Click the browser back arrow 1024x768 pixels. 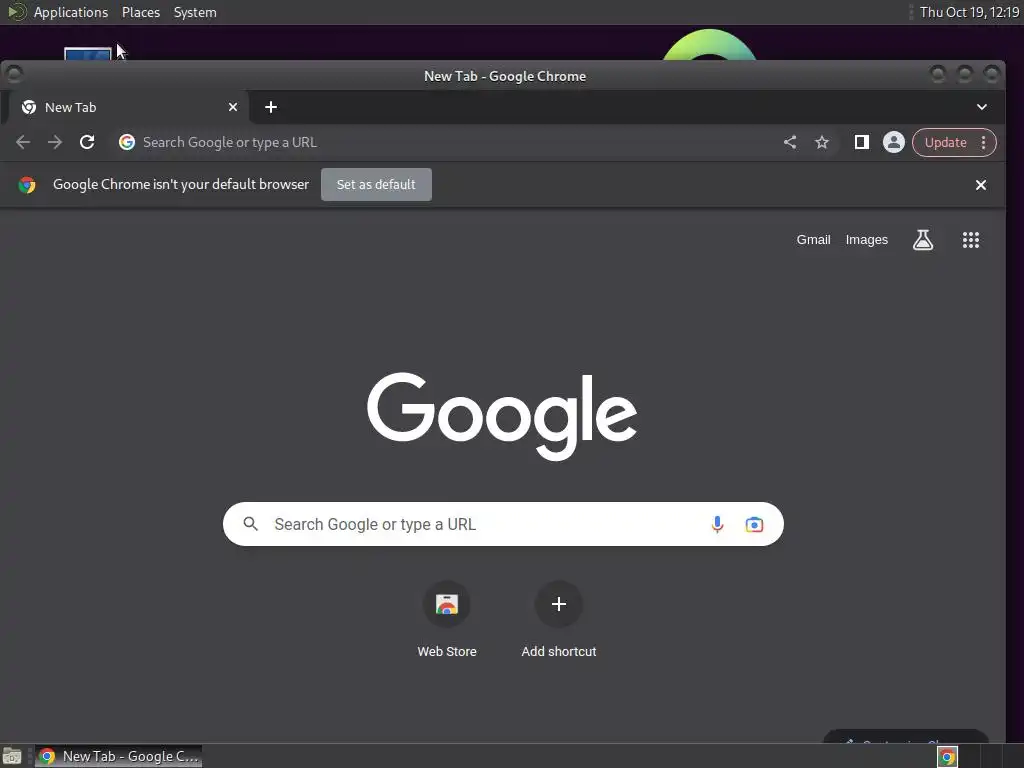coord(23,142)
